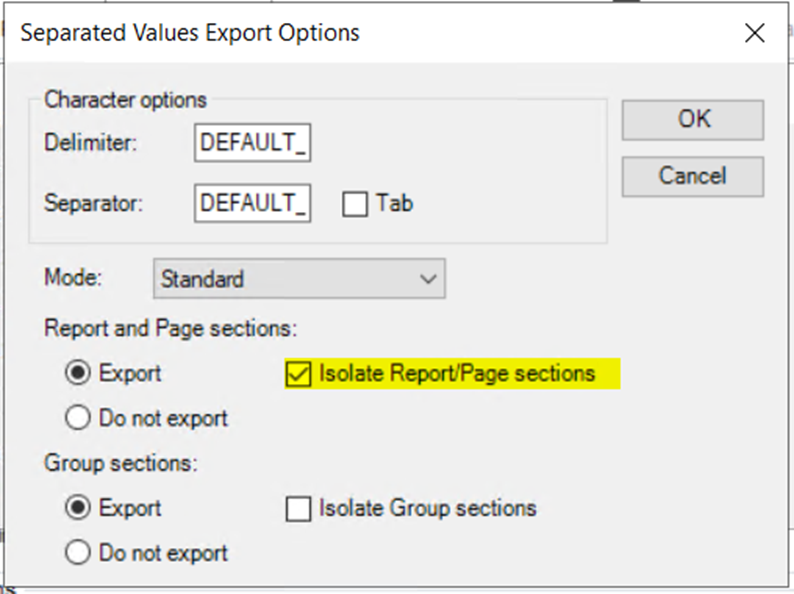Close the Separated Values Export Options dialog
Viewport: 794px width, 594px height.
click(755, 33)
